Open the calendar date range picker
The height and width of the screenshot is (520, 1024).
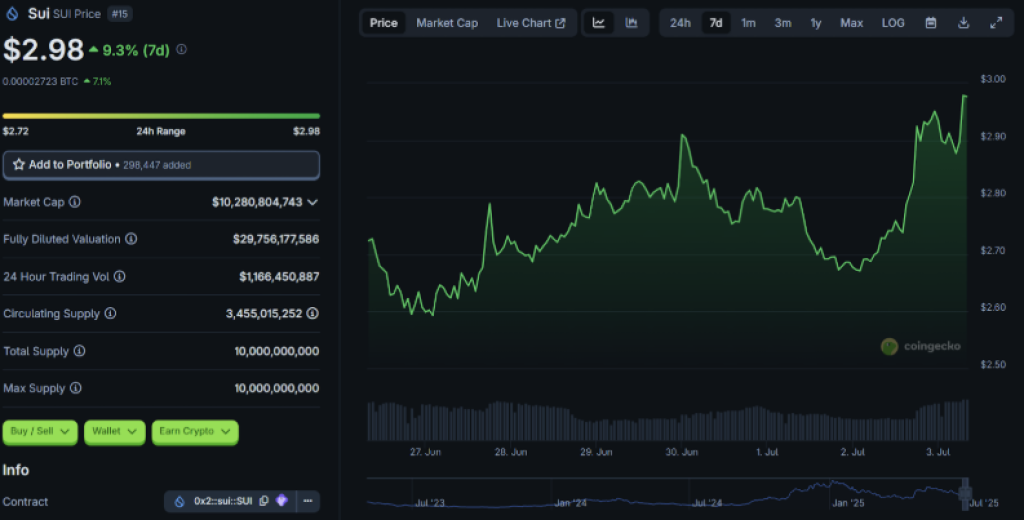coord(931,23)
